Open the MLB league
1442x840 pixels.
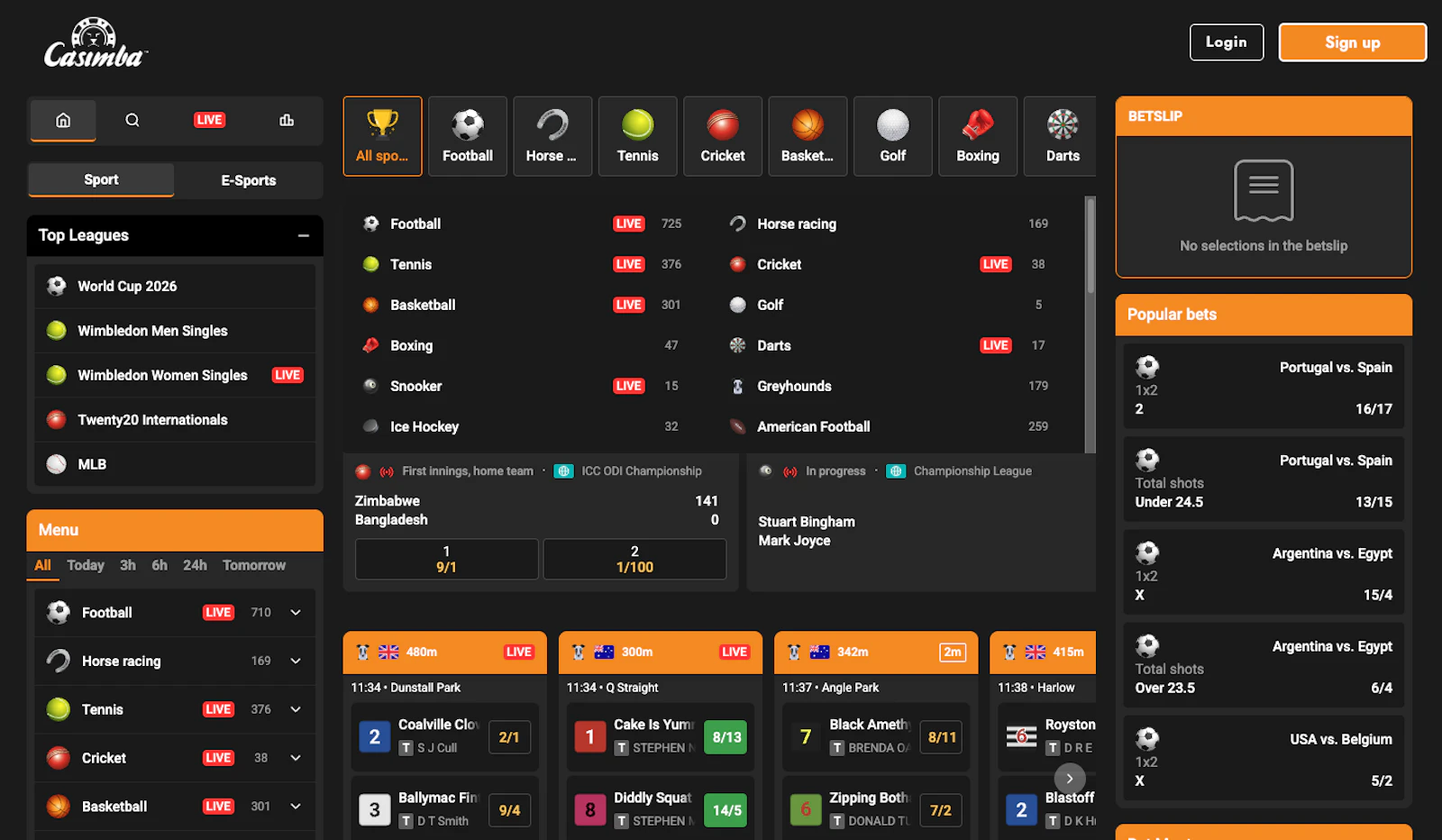(175, 464)
